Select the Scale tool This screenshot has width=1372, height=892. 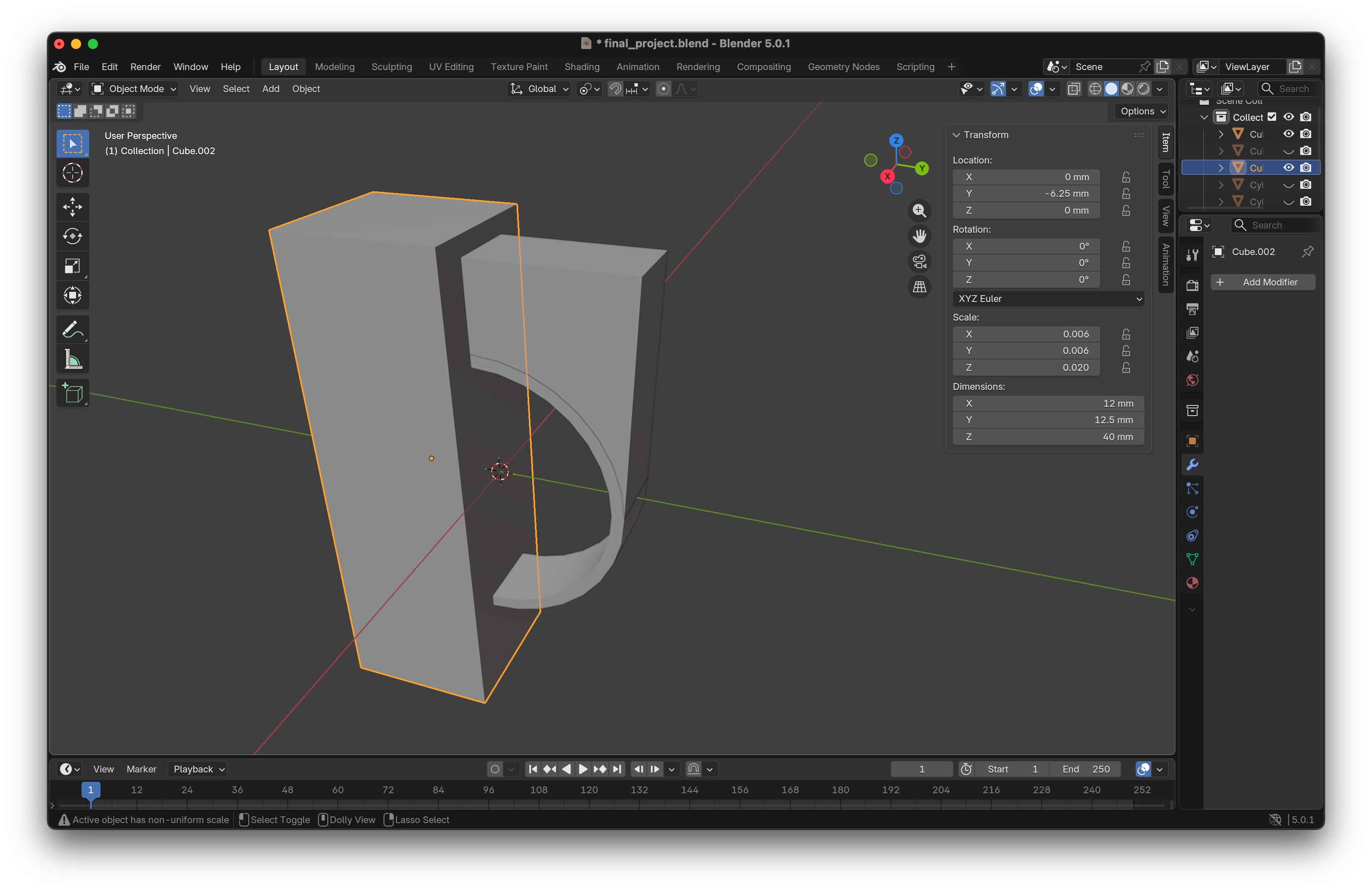pyautogui.click(x=73, y=266)
